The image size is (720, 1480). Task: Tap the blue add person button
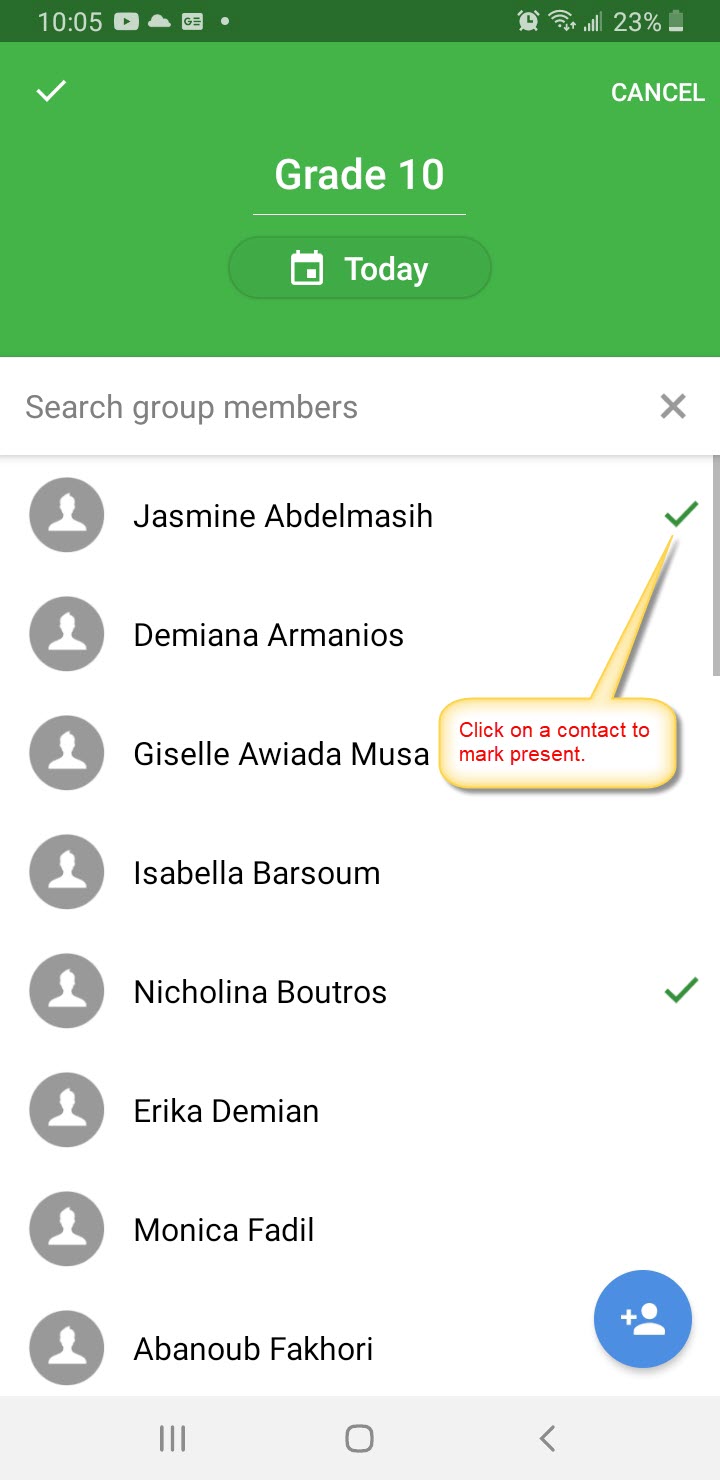tap(643, 1319)
